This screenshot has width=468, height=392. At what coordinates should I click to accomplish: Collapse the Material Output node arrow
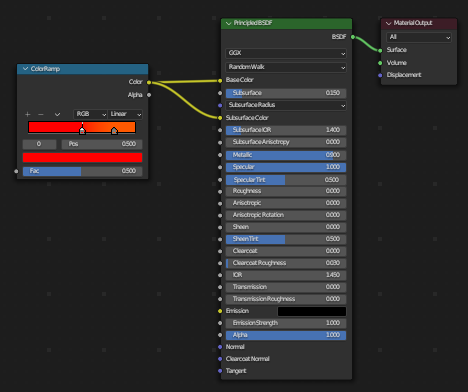click(388, 23)
